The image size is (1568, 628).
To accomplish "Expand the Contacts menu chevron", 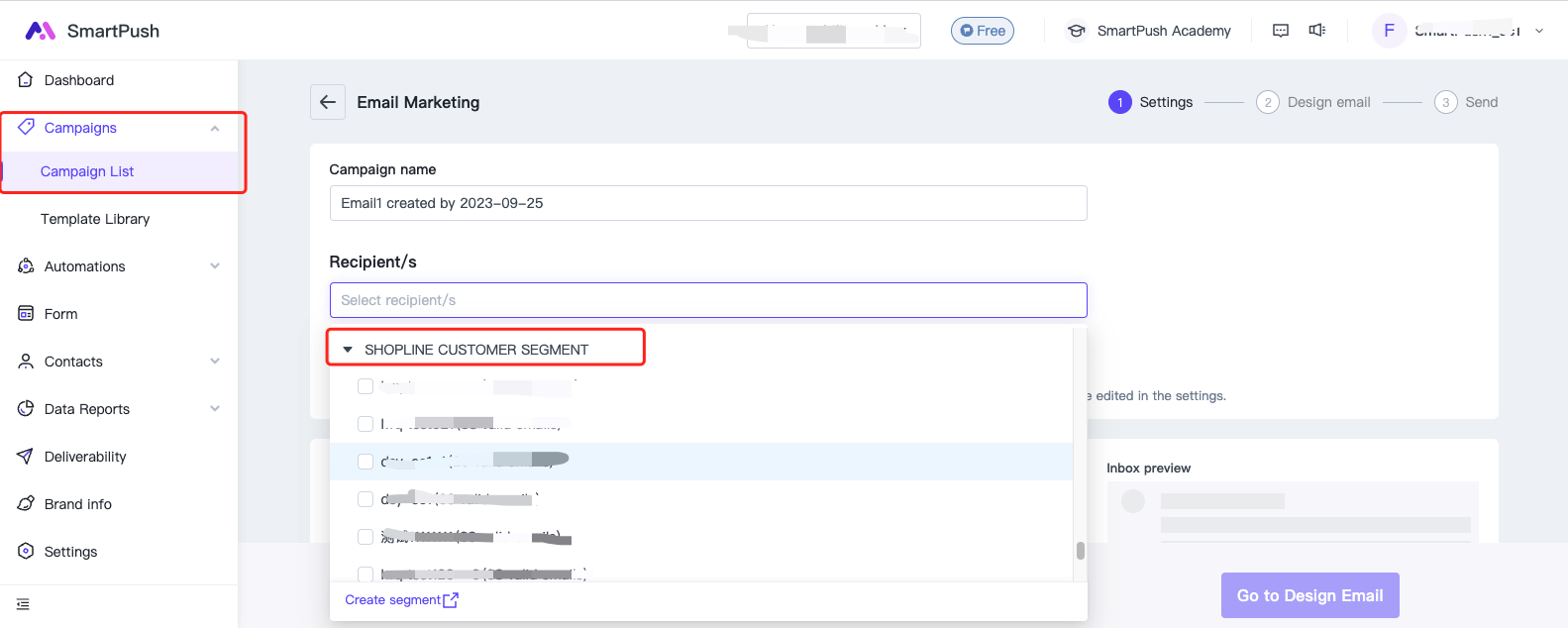I will tap(215, 362).
